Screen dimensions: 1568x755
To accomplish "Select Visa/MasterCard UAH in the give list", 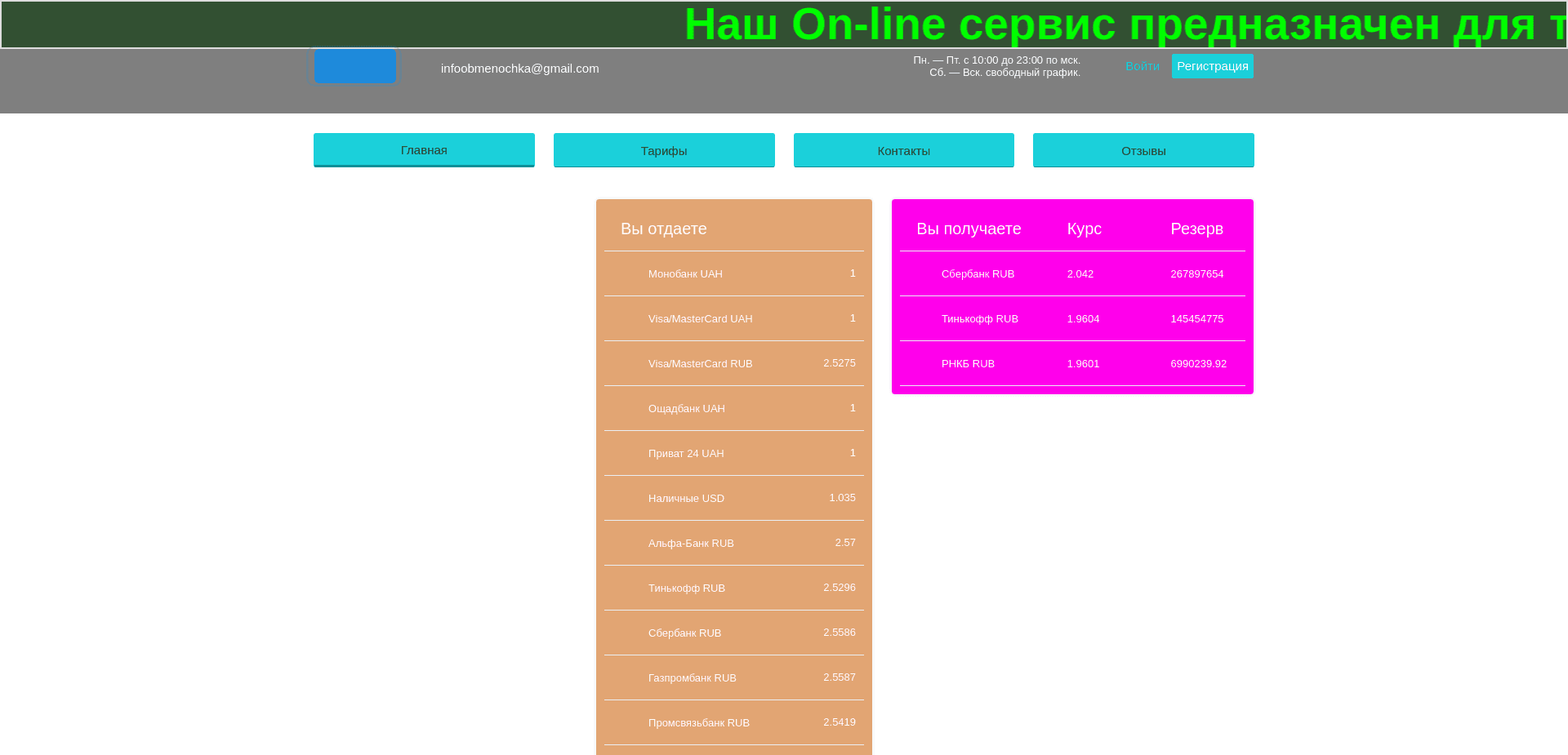I will pos(733,318).
